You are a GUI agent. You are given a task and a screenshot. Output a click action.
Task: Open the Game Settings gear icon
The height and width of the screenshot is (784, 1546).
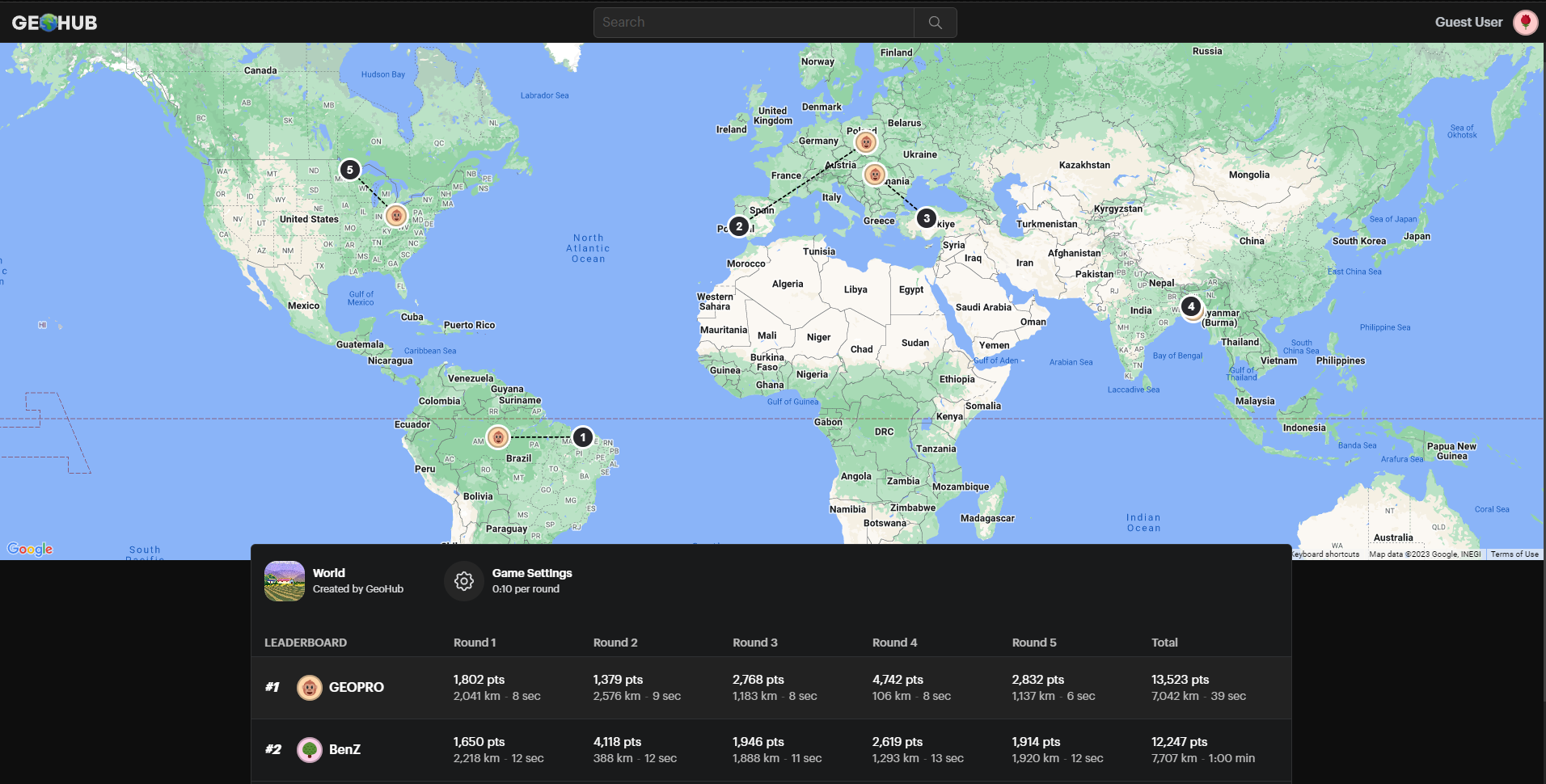(463, 580)
